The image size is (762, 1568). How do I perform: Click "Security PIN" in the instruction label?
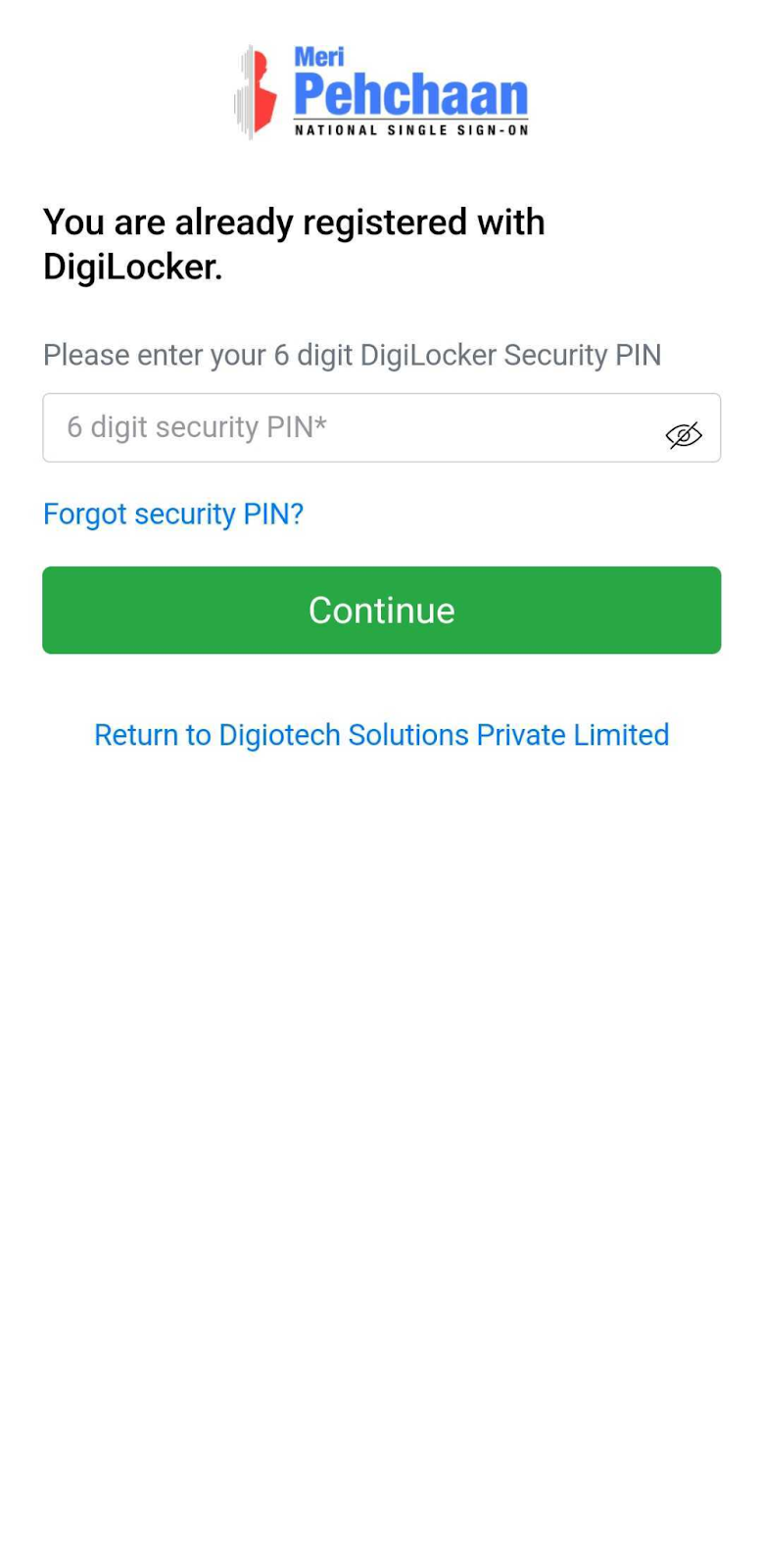[x=582, y=355]
